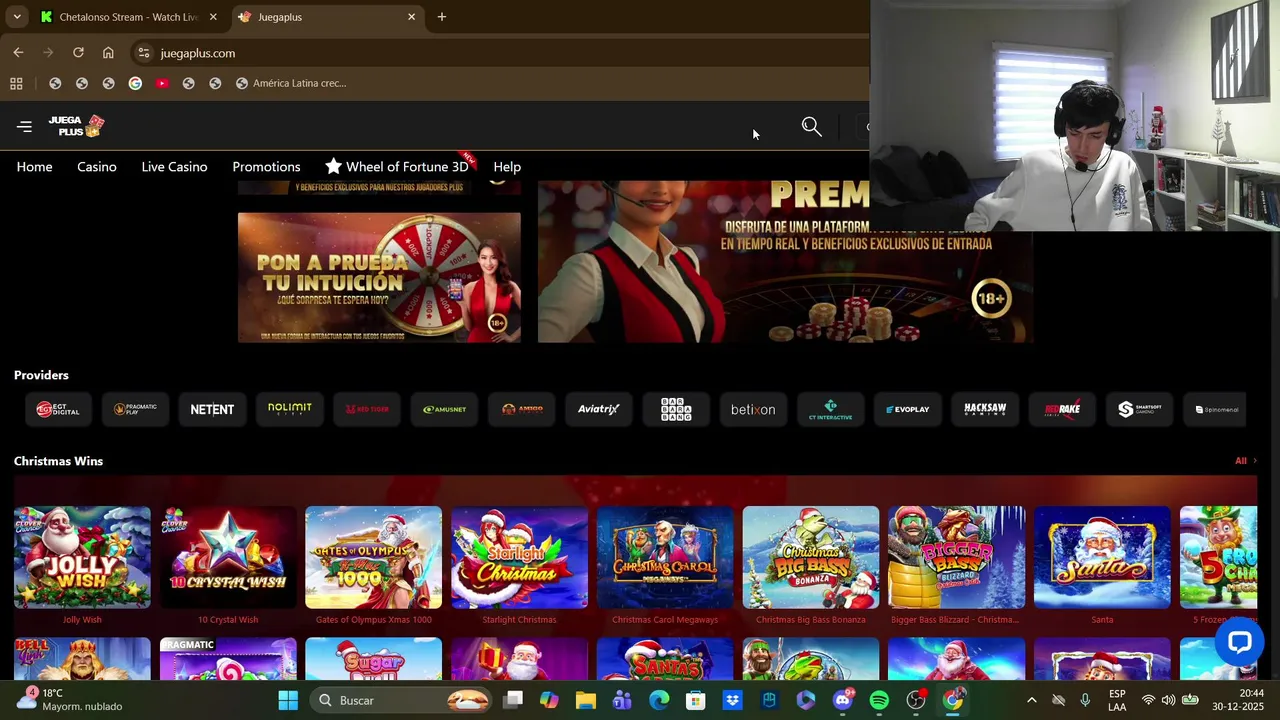Select the Spinomenal provider
Viewport: 1280px width, 720px height.
click(1216, 409)
